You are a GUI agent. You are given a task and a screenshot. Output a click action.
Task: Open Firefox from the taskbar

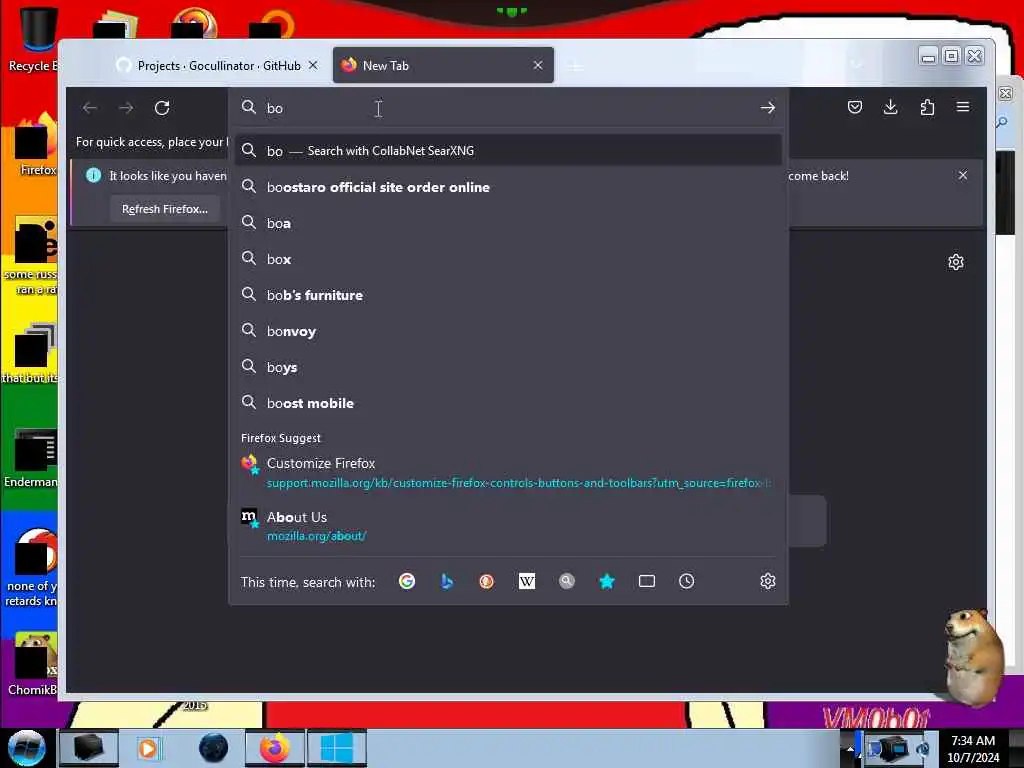(x=275, y=748)
